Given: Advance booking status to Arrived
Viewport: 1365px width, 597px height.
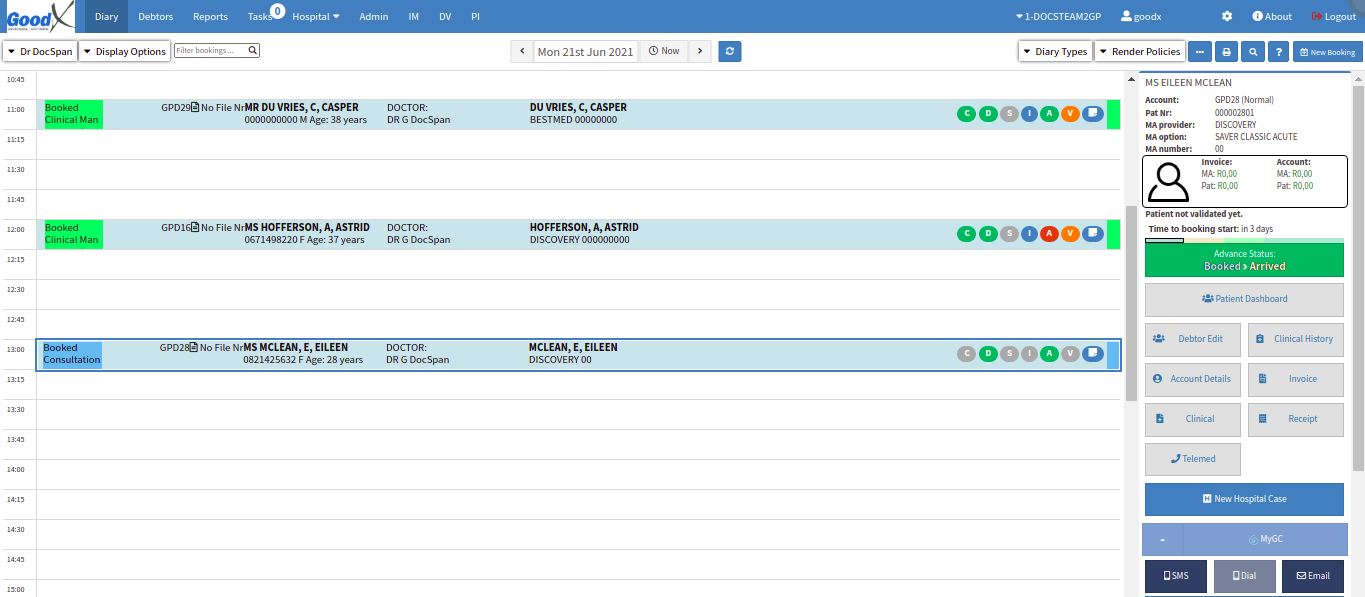Looking at the screenshot, I should pos(1244,260).
